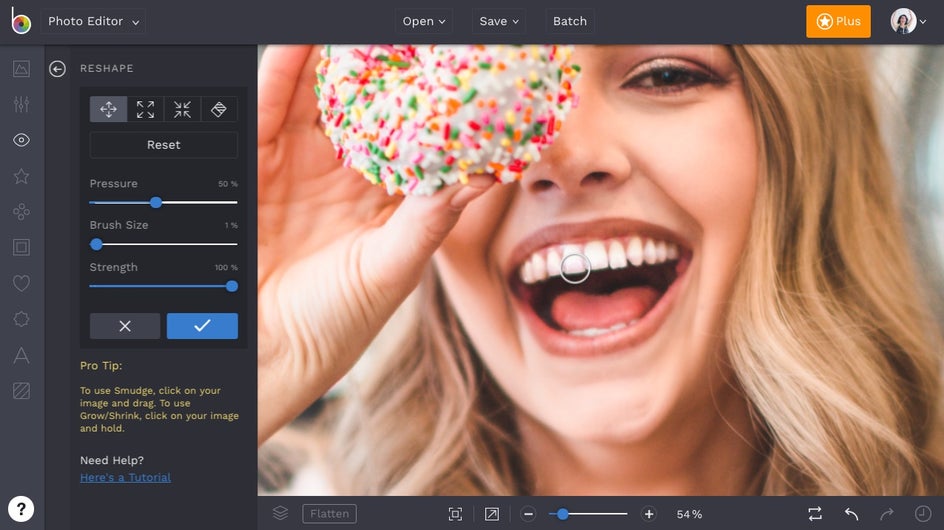Select the Touch Up eye icon
944x530 pixels.
click(21, 140)
